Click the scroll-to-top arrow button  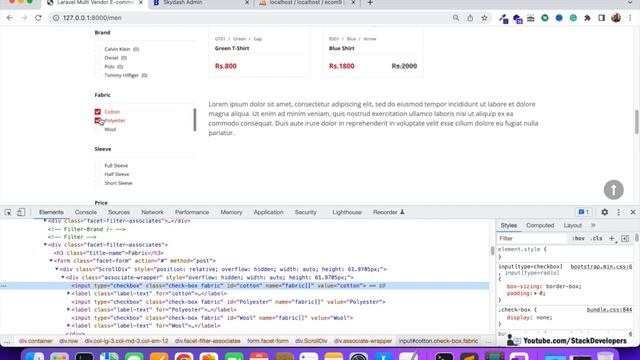613,190
